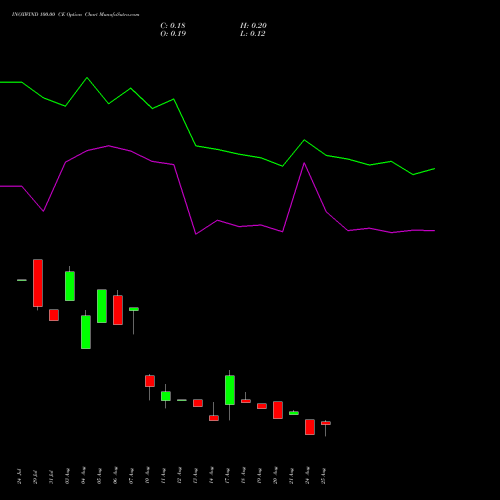The image size is (500, 500).
Task: Click the tall red candlestick for 29 Jul
Action: click(38, 283)
